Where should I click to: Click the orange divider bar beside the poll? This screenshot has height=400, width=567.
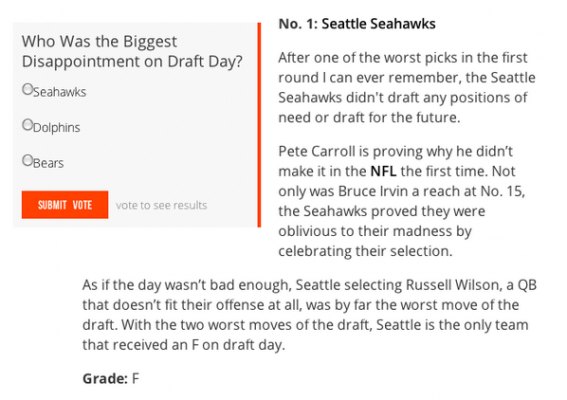pos(259,125)
